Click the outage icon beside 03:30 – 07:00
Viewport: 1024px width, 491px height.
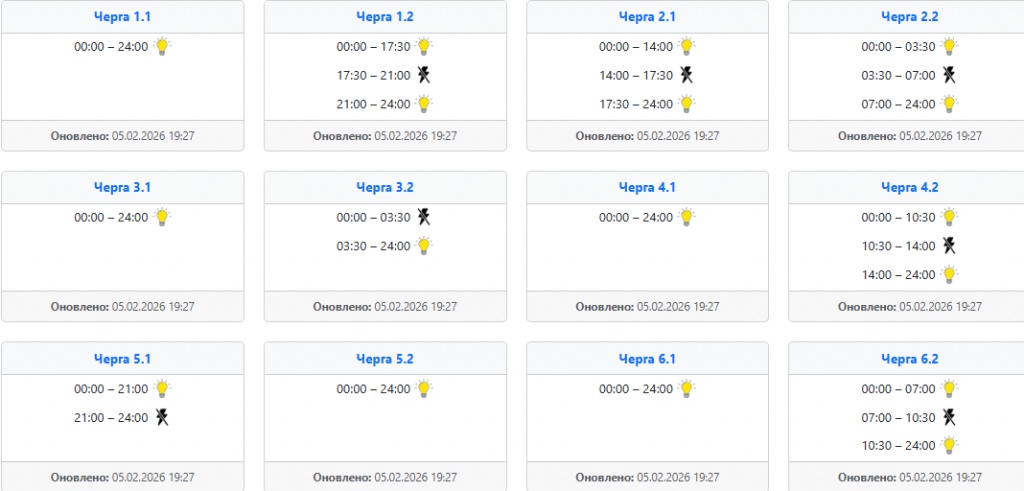pyautogui.click(x=949, y=74)
